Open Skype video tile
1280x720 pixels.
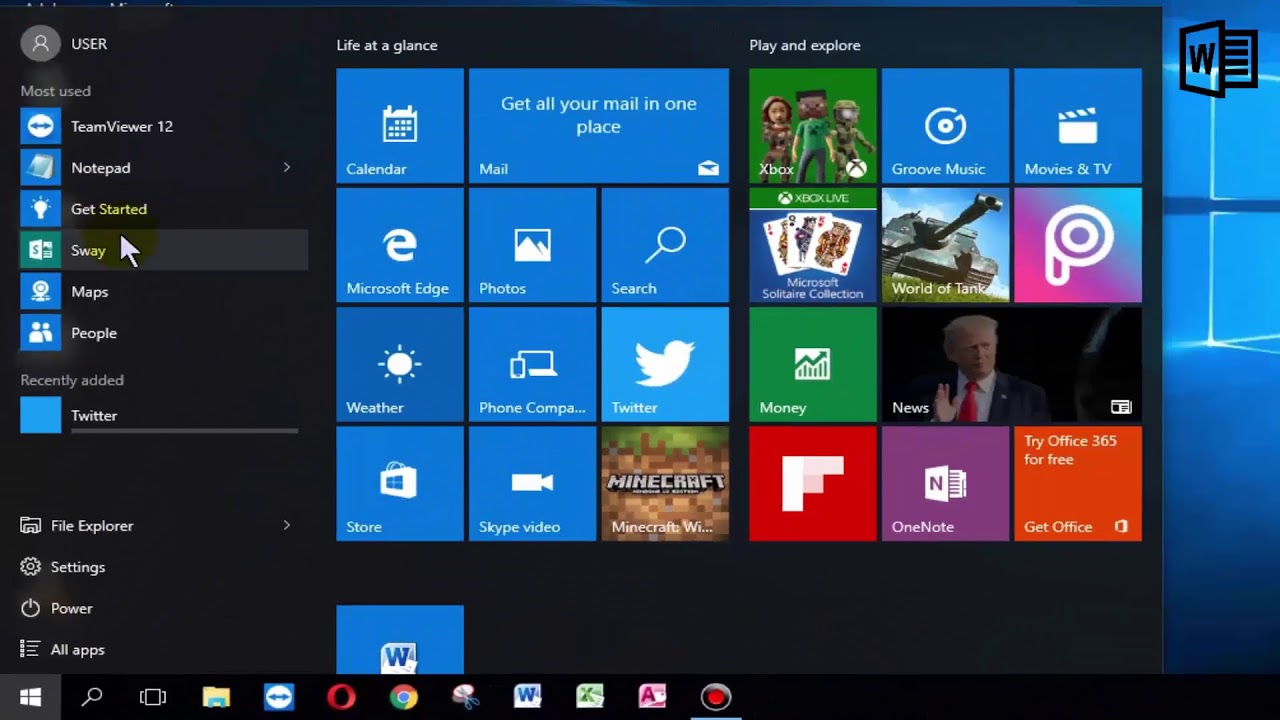click(532, 484)
